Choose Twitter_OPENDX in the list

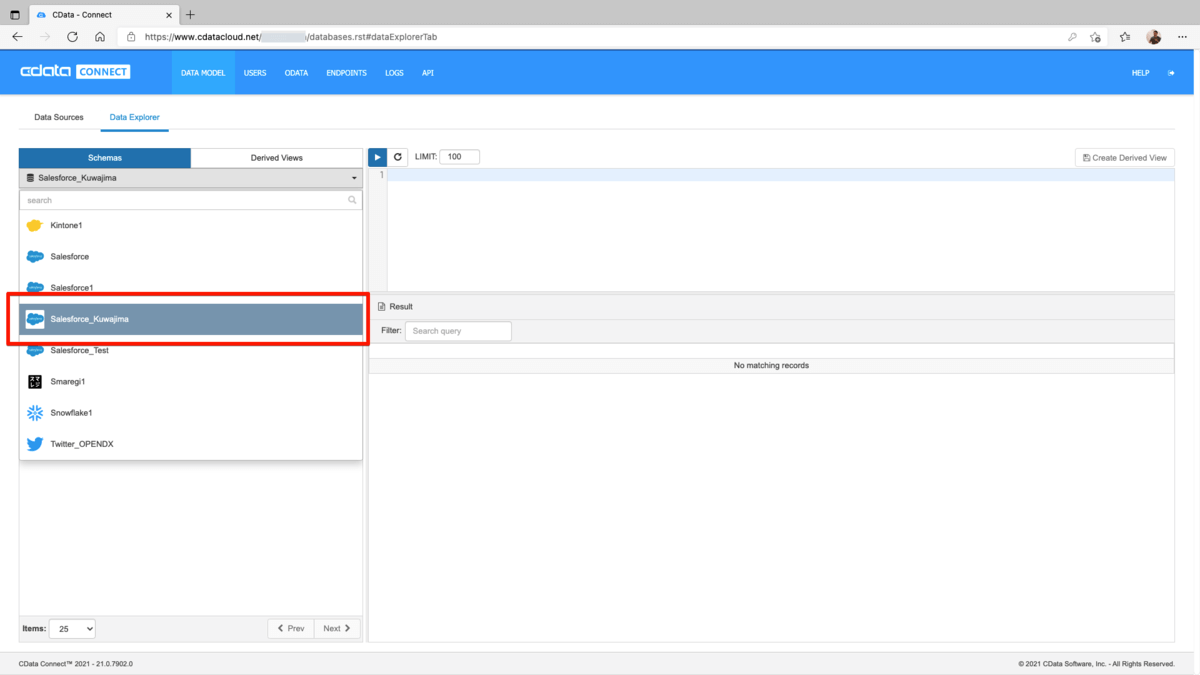[x=191, y=444]
